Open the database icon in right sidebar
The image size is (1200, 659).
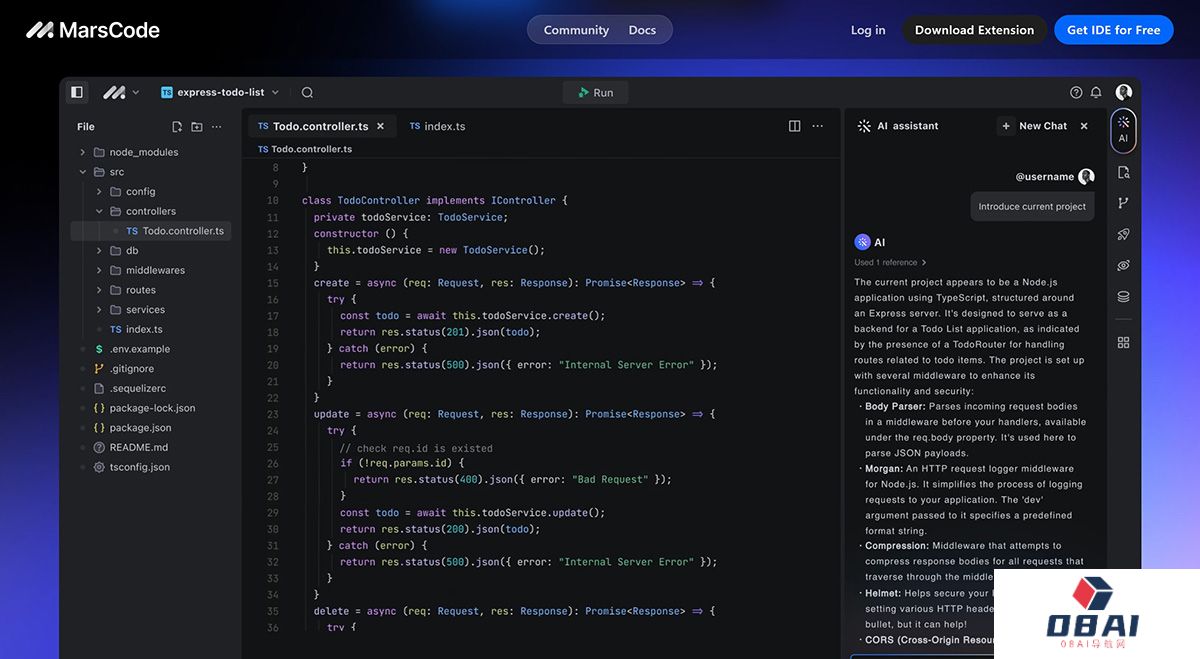(1123, 297)
